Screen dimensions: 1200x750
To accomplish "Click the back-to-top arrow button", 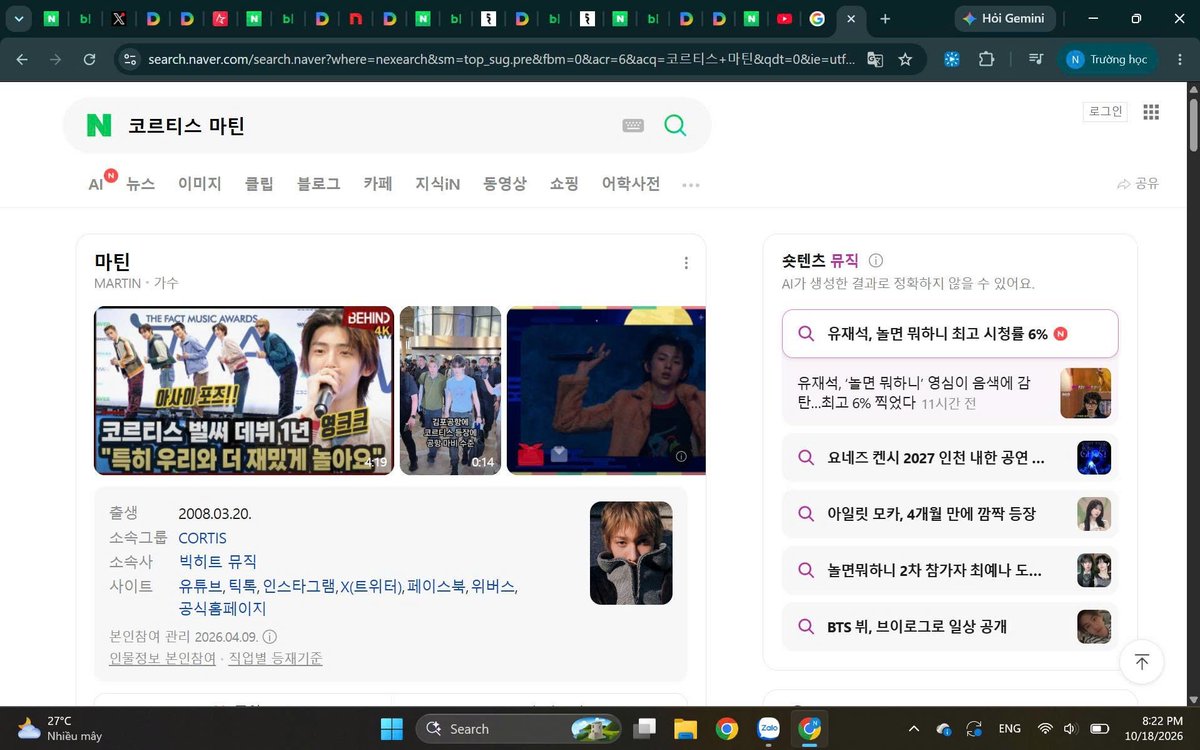I will tap(1141, 662).
